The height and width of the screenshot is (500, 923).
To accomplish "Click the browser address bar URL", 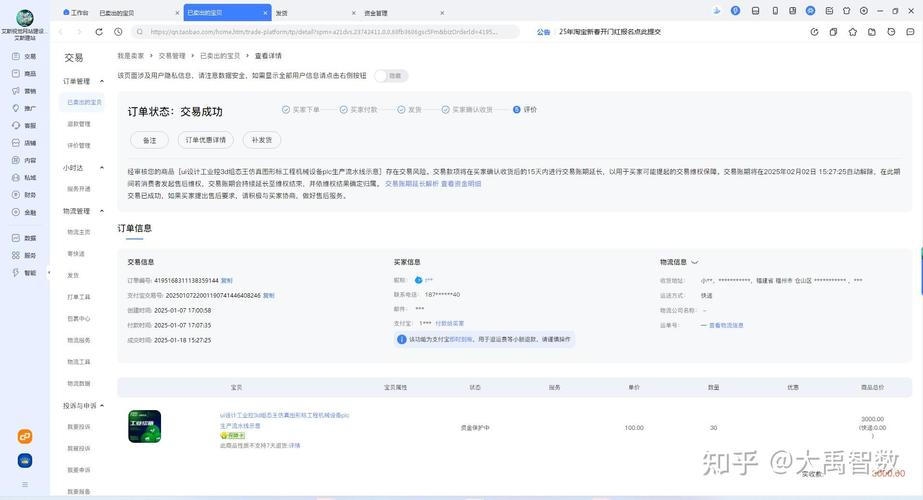I will pyautogui.click(x=324, y=32).
